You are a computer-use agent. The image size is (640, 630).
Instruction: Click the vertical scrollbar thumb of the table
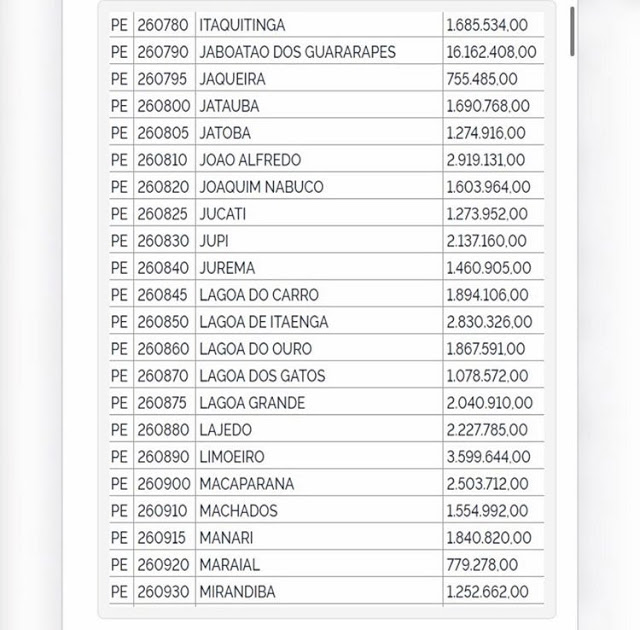[572, 31]
